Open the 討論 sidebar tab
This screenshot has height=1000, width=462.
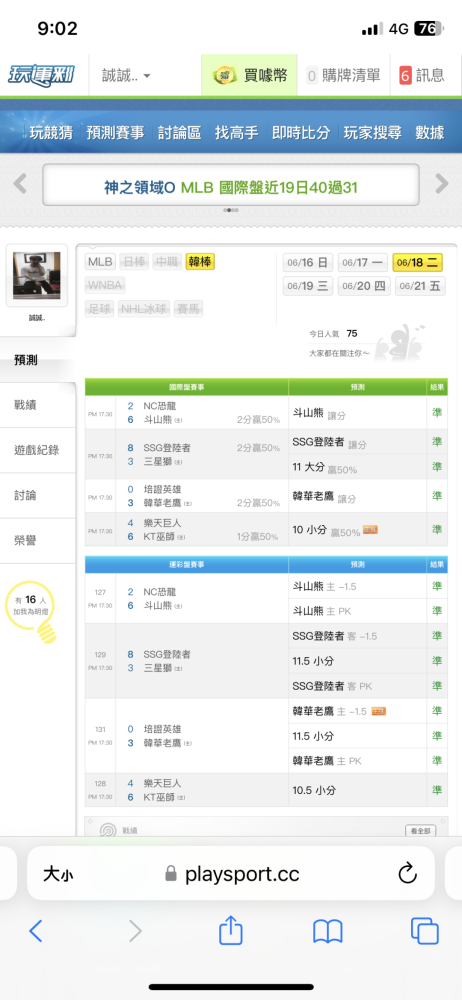(x=38, y=496)
